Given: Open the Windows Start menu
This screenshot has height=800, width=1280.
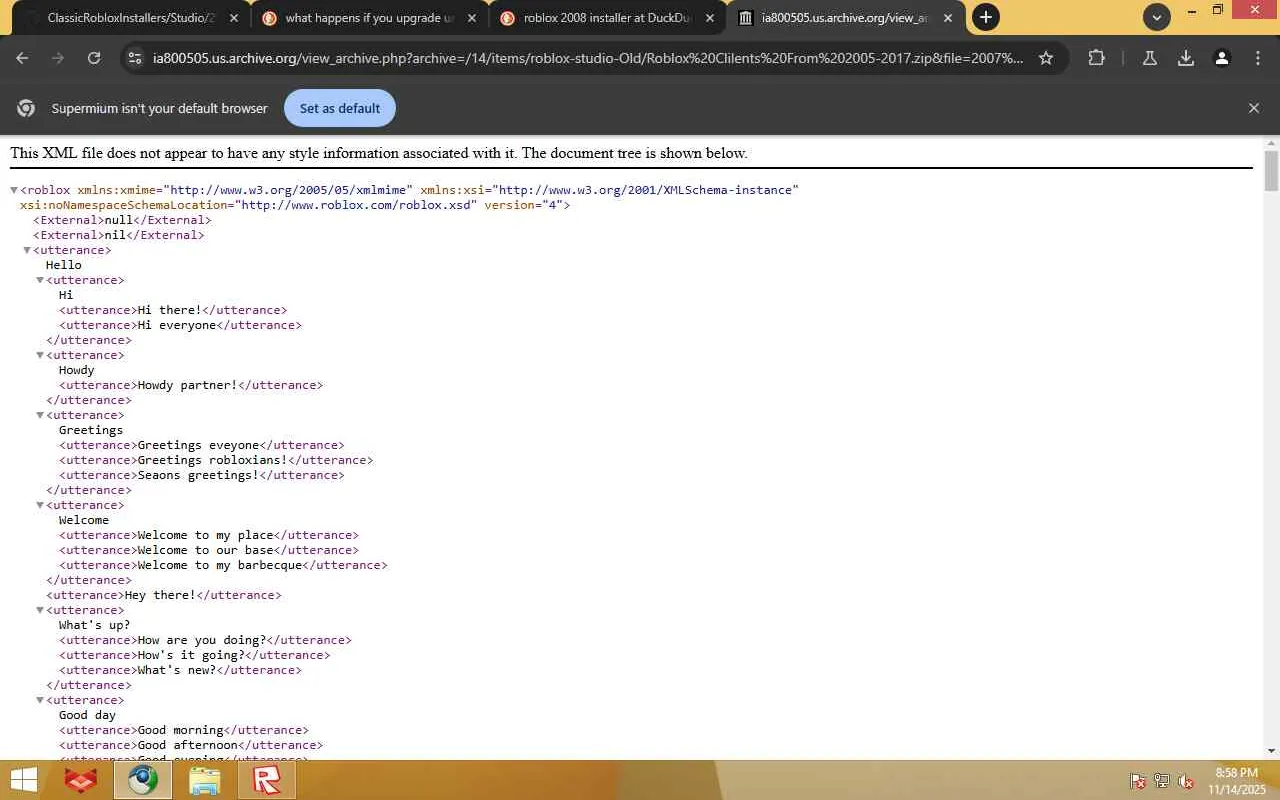Looking at the screenshot, I should coord(24,780).
